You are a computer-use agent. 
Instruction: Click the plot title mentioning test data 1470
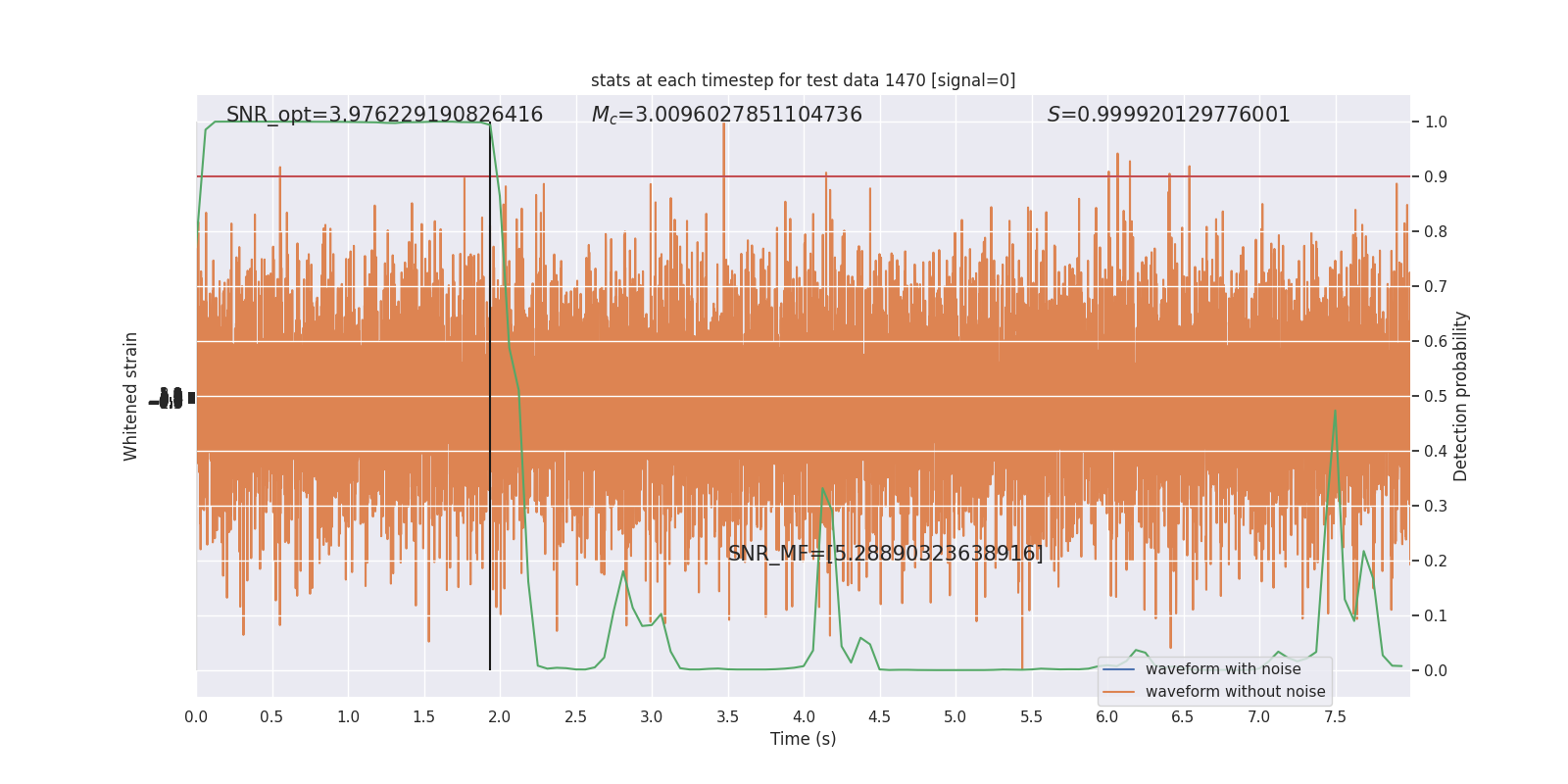point(803,80)
